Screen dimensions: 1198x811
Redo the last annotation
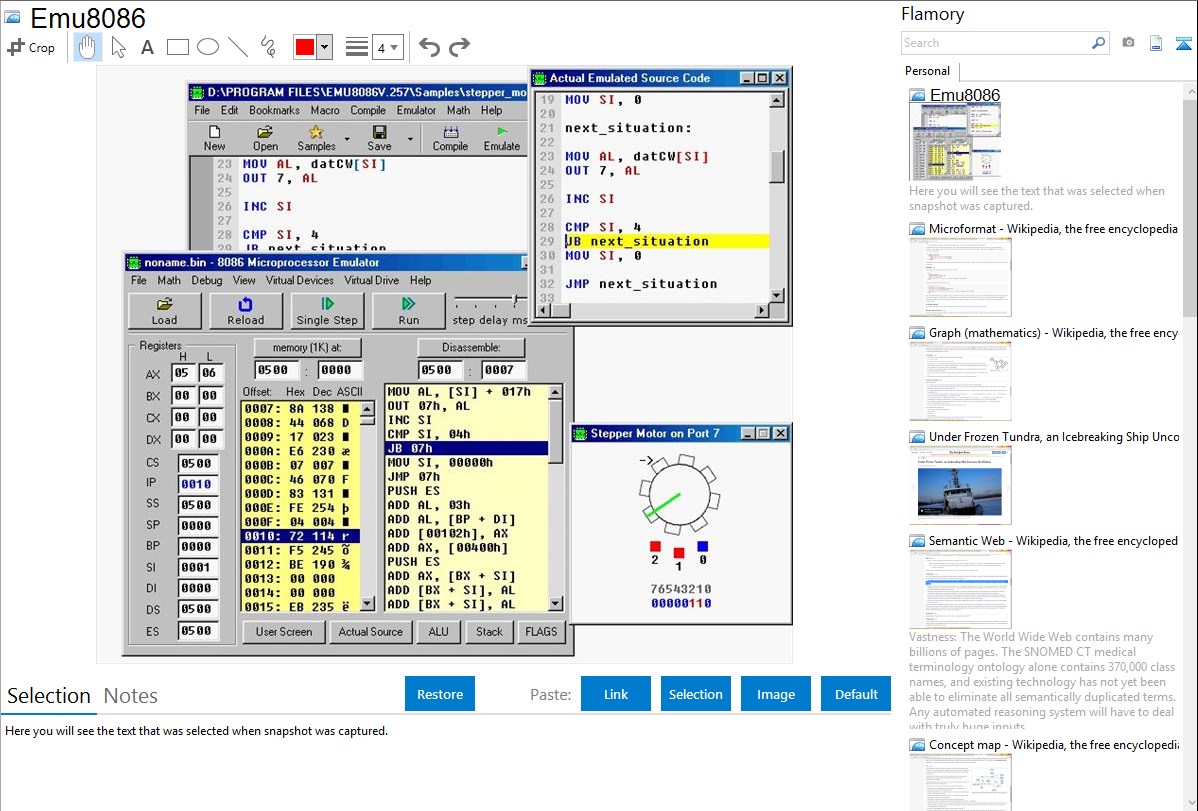tap(459, 47)
